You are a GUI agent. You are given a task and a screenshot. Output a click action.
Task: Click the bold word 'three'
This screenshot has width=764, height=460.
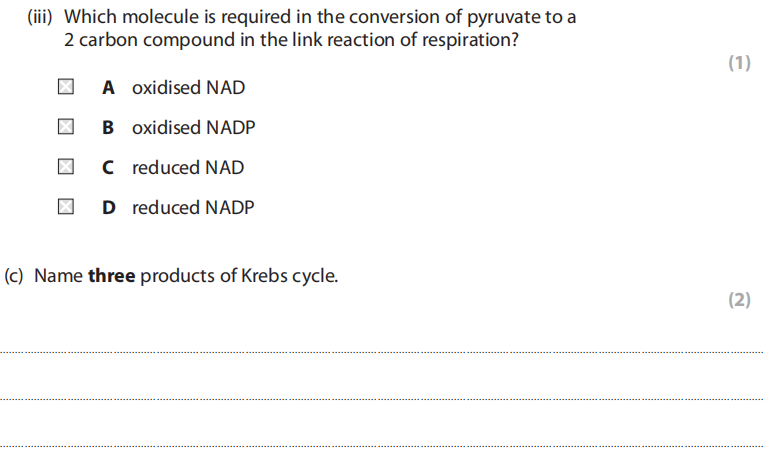(x=111, y=276)
